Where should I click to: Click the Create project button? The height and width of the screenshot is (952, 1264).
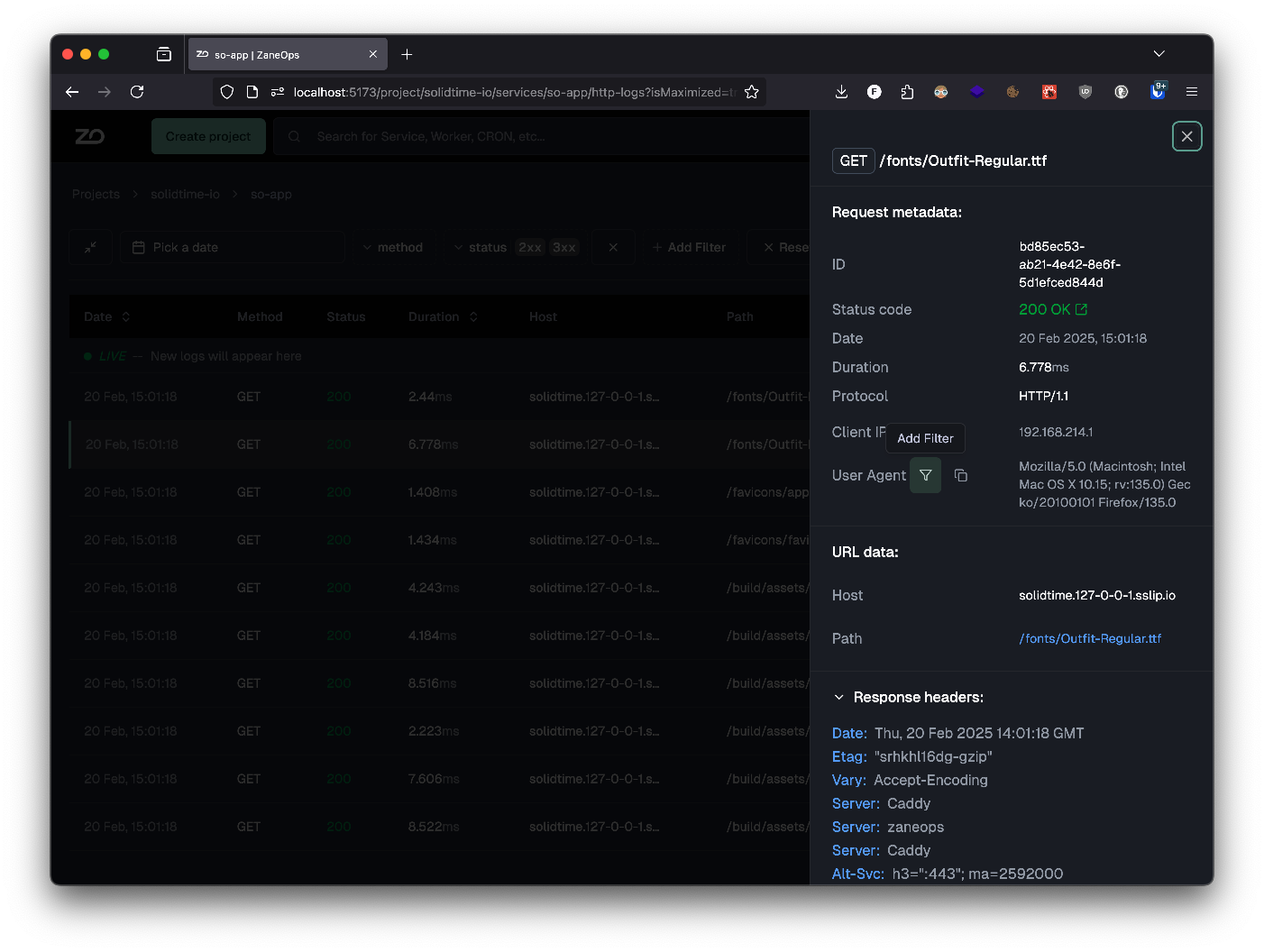[208, 136]
